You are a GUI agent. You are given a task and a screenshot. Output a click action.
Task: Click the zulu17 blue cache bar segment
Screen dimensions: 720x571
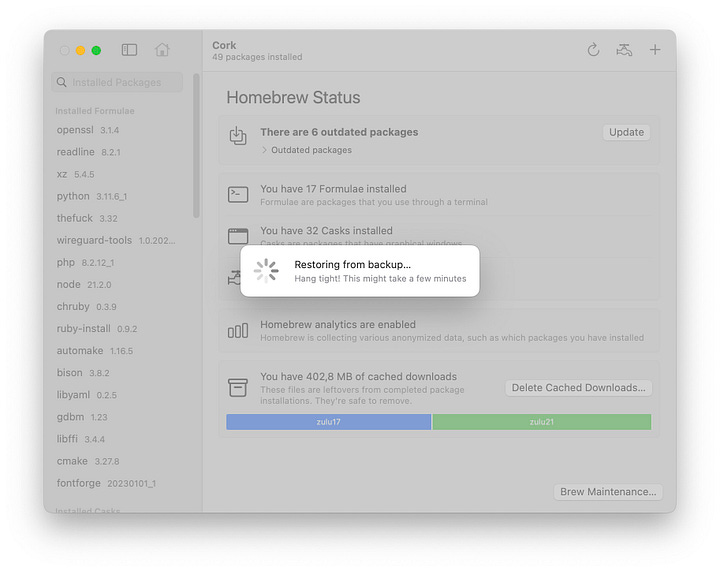[329, 422]
